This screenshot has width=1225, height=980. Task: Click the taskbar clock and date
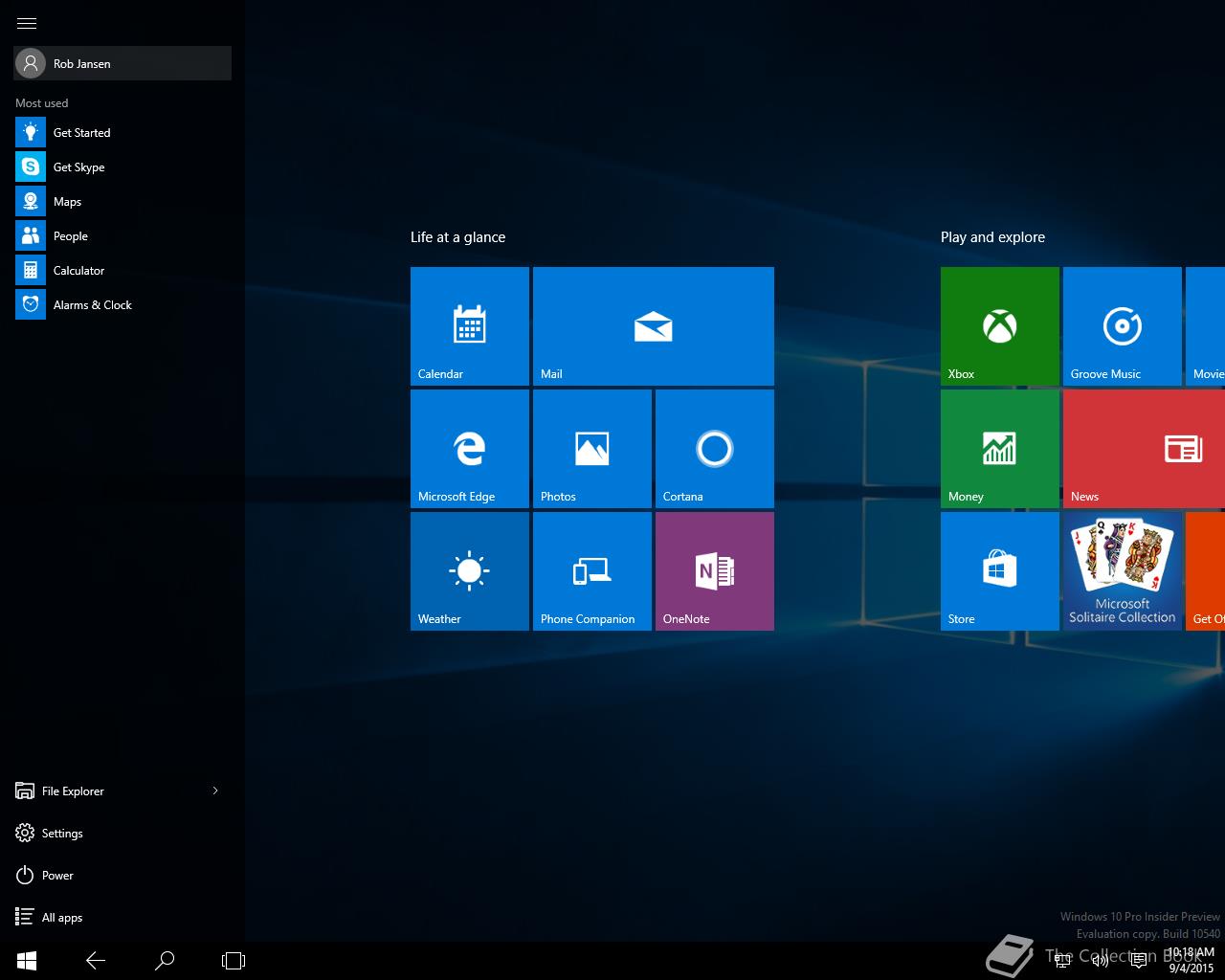tap(1192, 961)
